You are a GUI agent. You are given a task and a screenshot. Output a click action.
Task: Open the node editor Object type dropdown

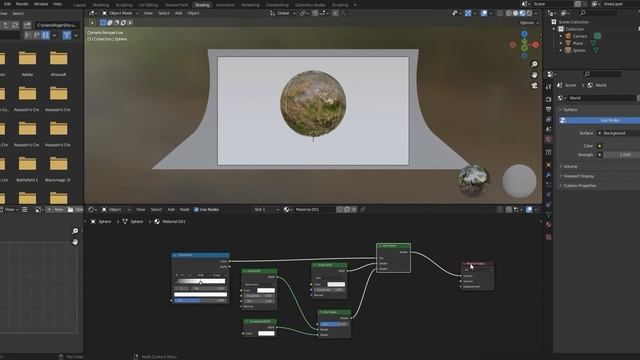[x=116, y=209]
